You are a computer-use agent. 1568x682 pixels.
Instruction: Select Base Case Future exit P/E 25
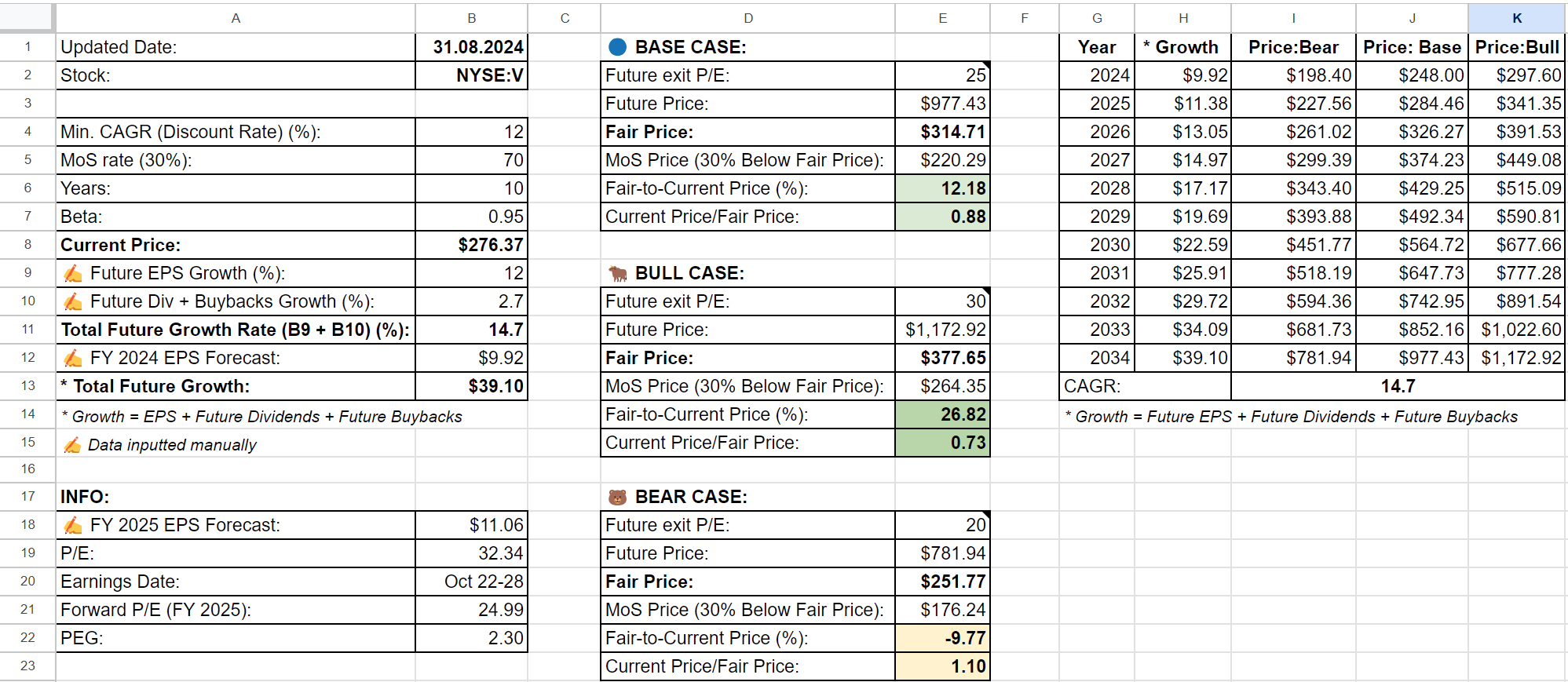coord(942,75)
